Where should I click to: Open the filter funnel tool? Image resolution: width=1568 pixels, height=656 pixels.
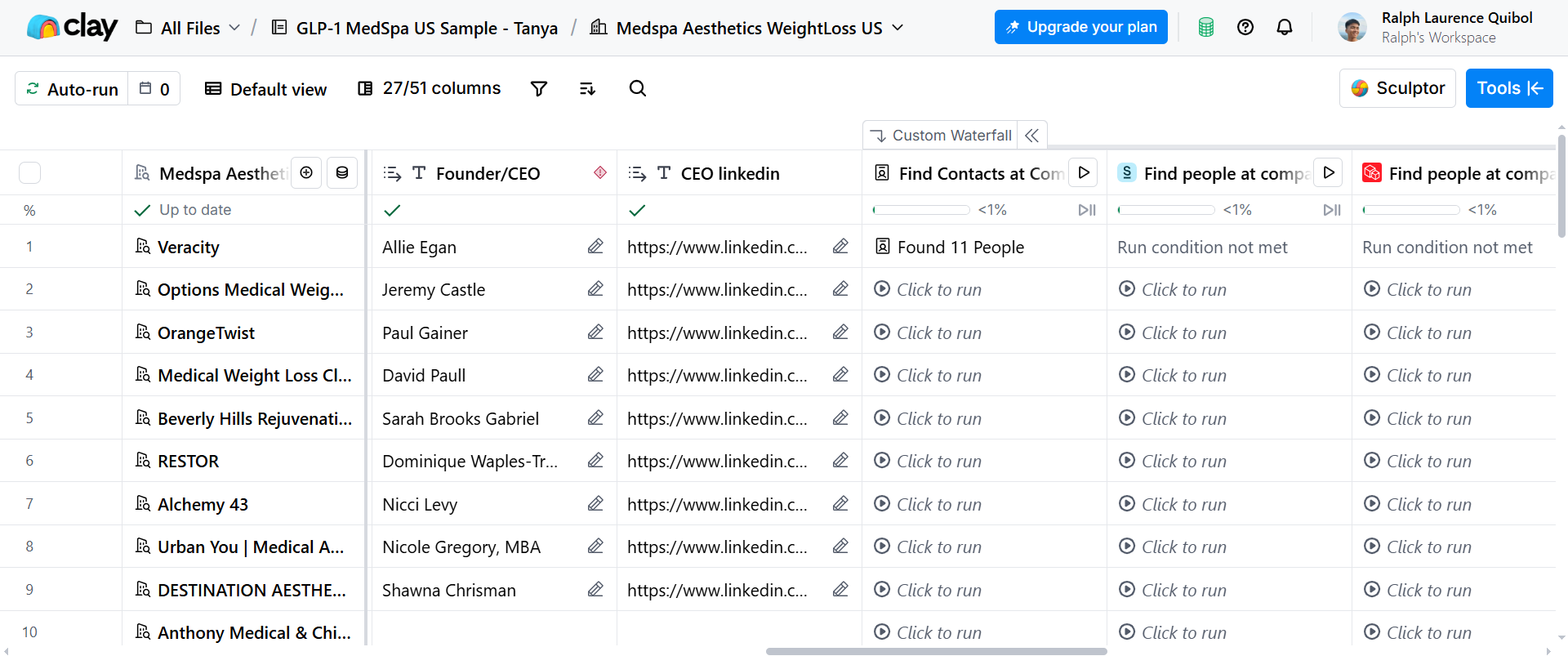(539, 88)
